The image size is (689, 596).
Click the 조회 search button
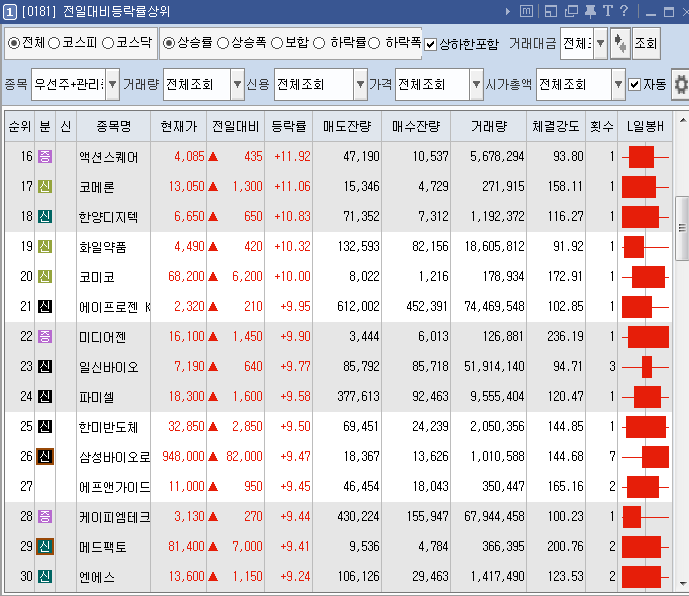tap(646, 43)
